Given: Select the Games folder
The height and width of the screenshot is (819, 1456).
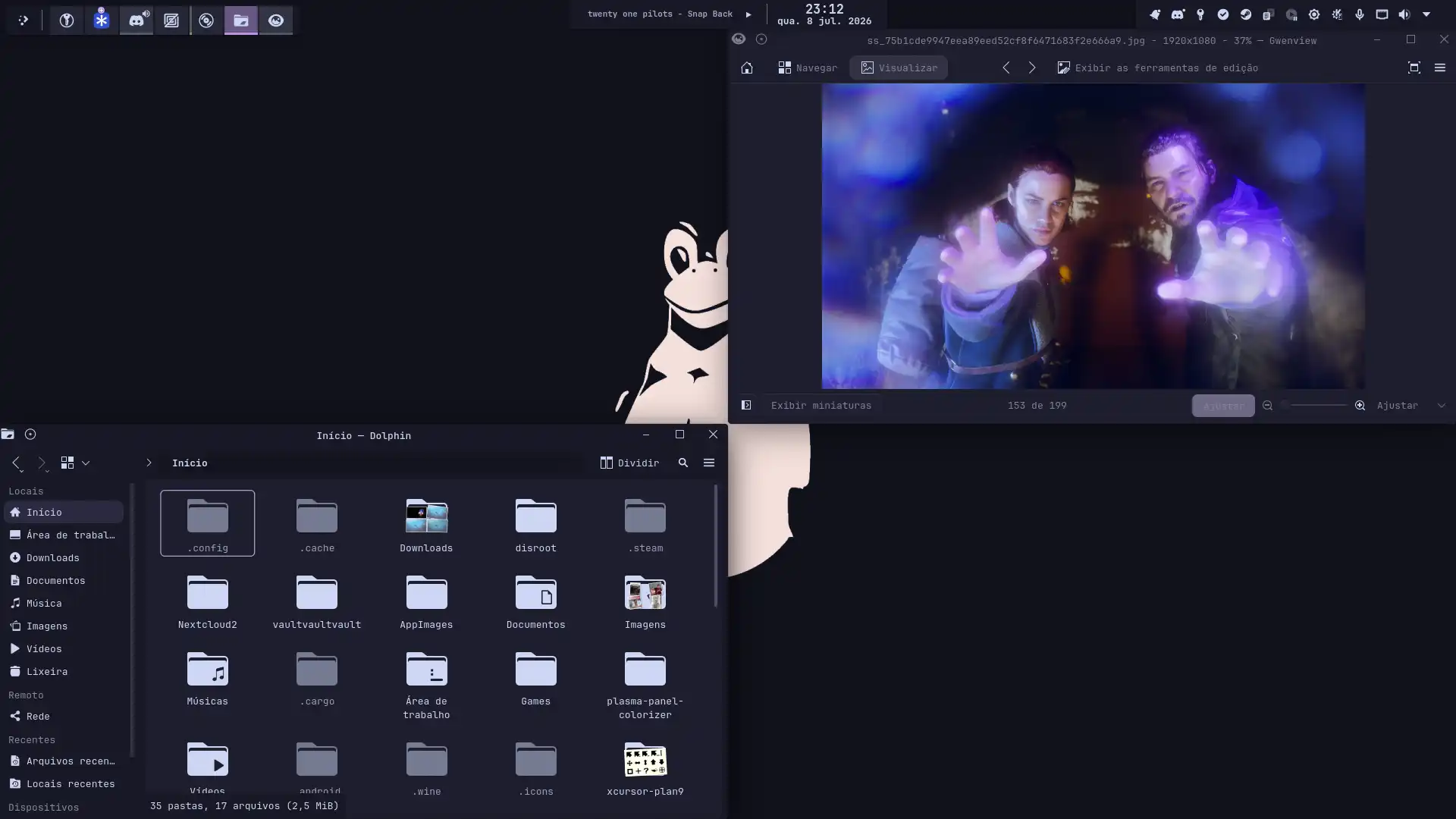Looking at the screenshot, I should pyautogui.click(x=536, y=678).
